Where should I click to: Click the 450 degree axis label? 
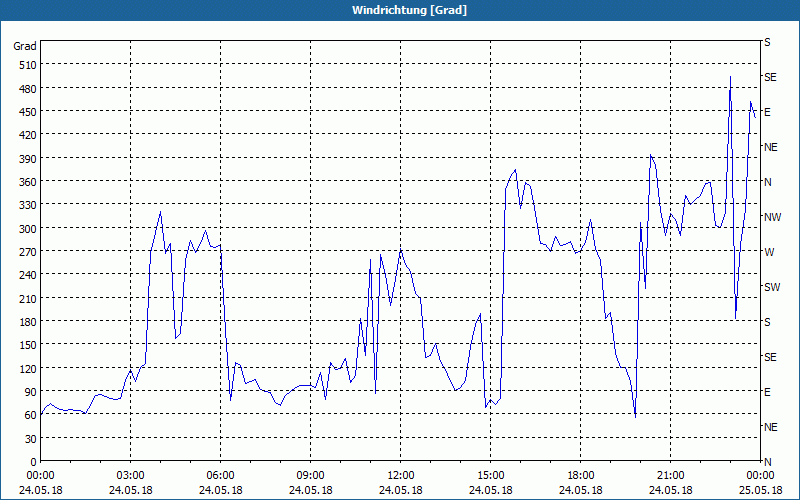[x=28, y=112]
